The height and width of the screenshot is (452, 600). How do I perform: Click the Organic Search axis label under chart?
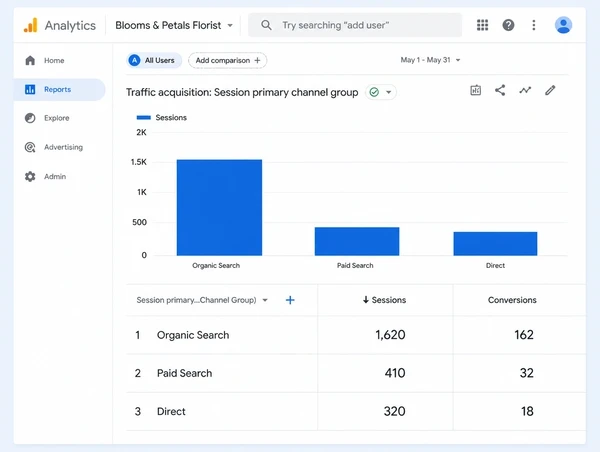pos(216,266)
